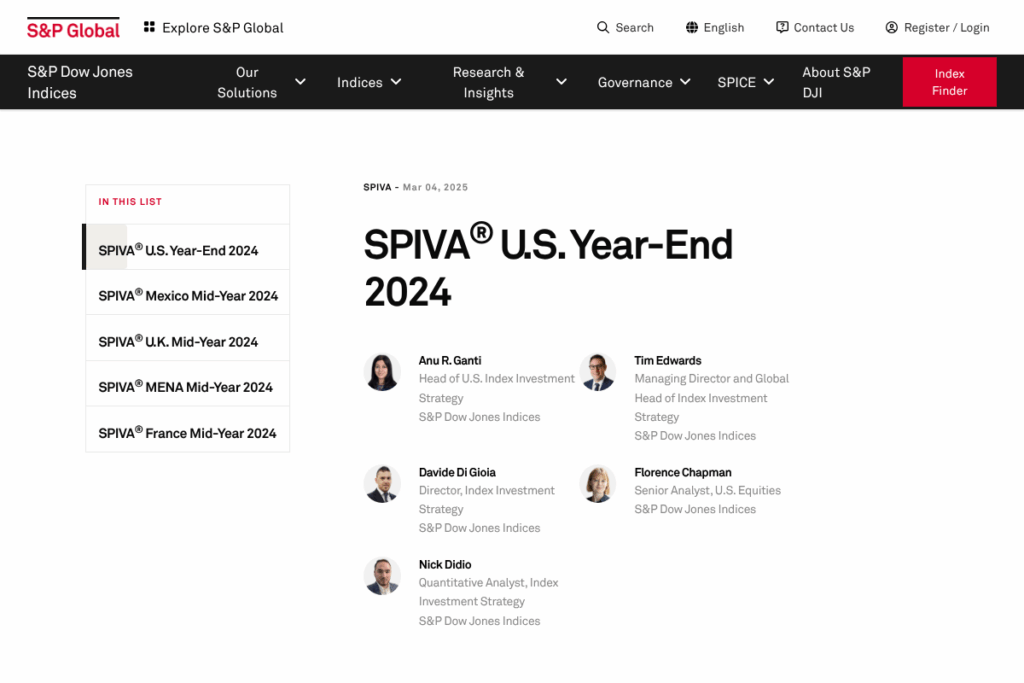Click the IN THIS LIST heading

[130, 202]
